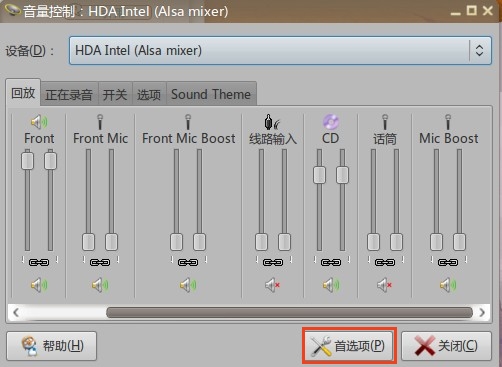Unmute the 线路输入 channel

tap(272, 285)
